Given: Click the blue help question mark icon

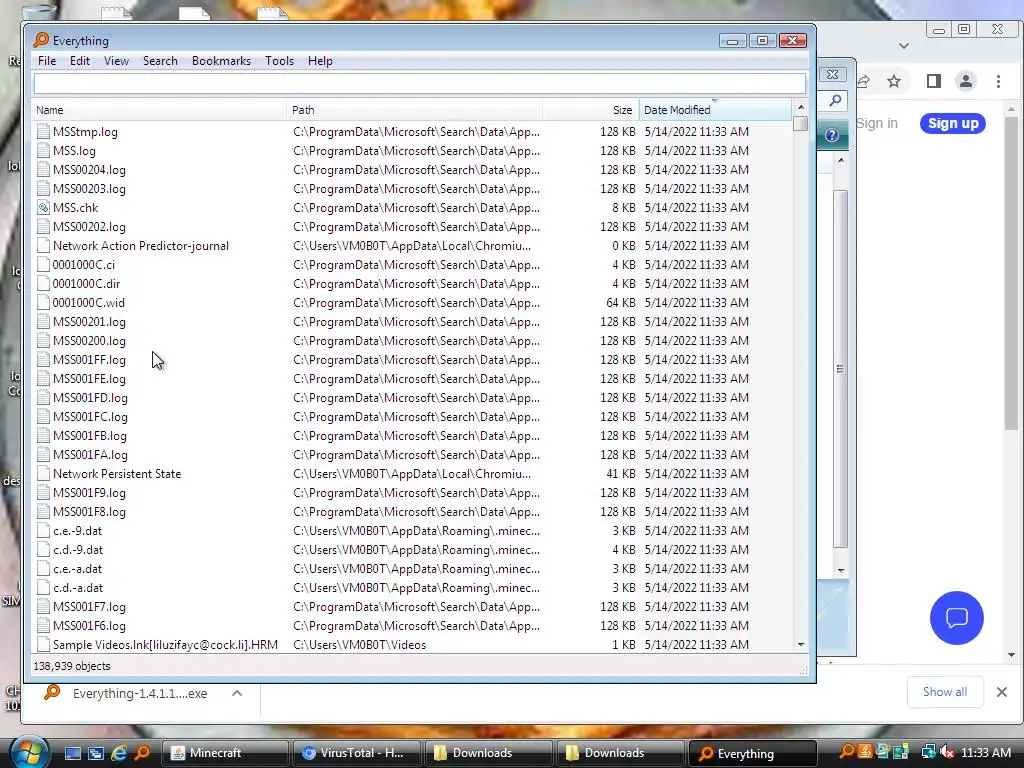Looking at the screenshot, I should click(831, 135).
